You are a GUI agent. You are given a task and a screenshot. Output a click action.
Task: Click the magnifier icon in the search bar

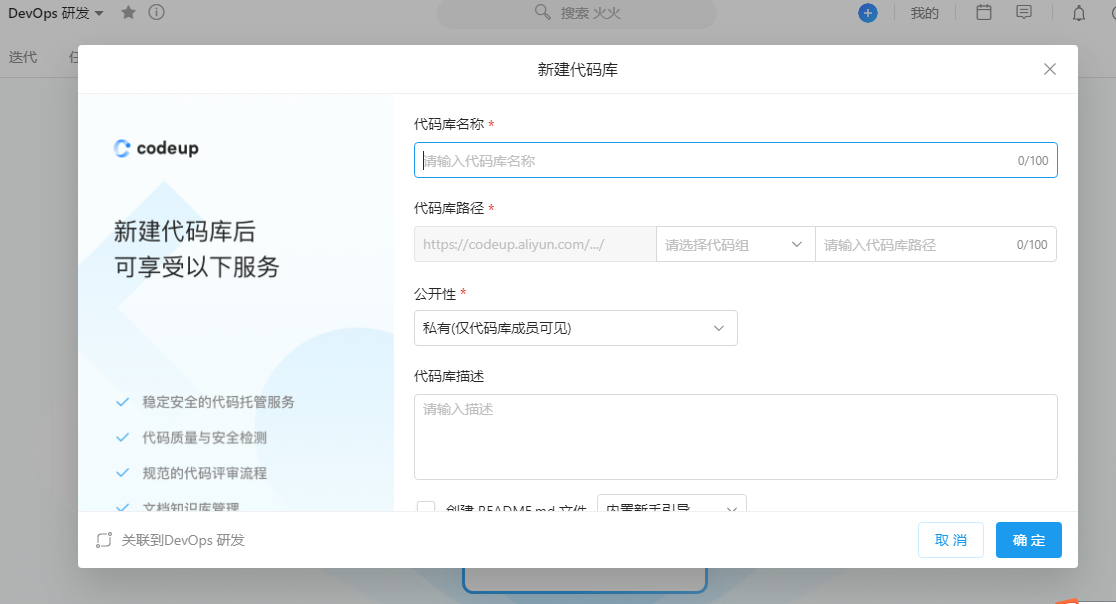[545, 13]
